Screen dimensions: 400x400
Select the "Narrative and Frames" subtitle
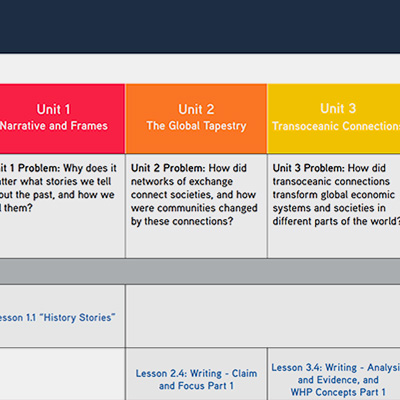coord(54,126)
